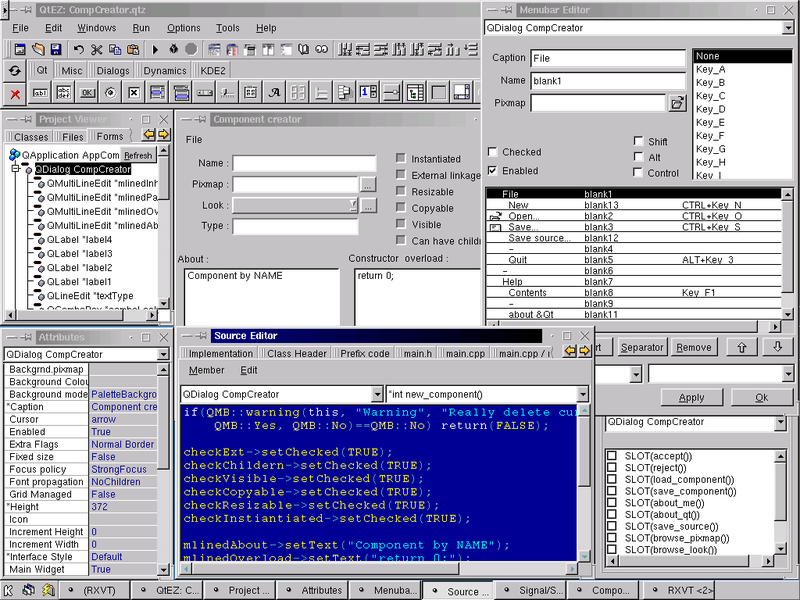Open the int new_component() function dropdown
800x600 pixels.
tap(582, 394)
